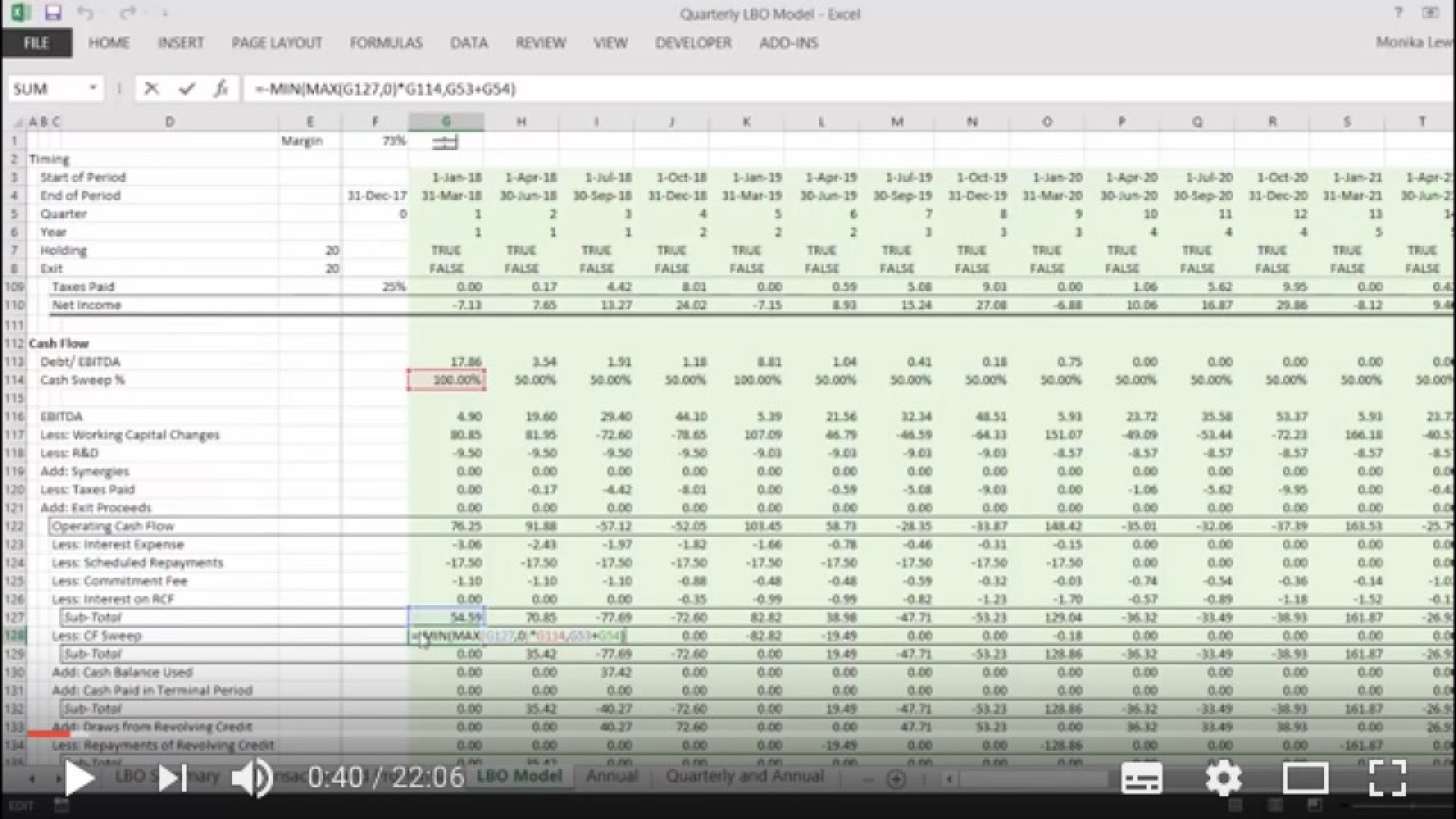Open the VIEW ribbon tab
1456x819 pixels.
tap(610, 43)
